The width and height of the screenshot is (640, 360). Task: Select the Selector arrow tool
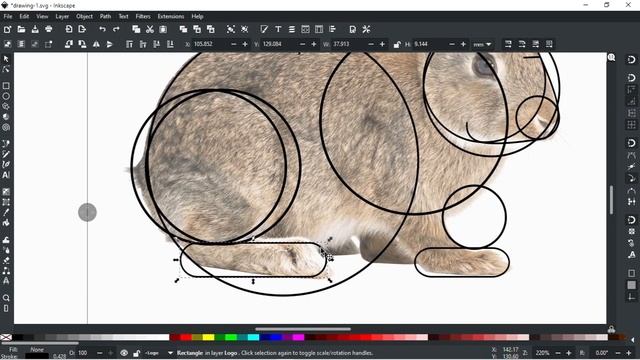[6, 59]
